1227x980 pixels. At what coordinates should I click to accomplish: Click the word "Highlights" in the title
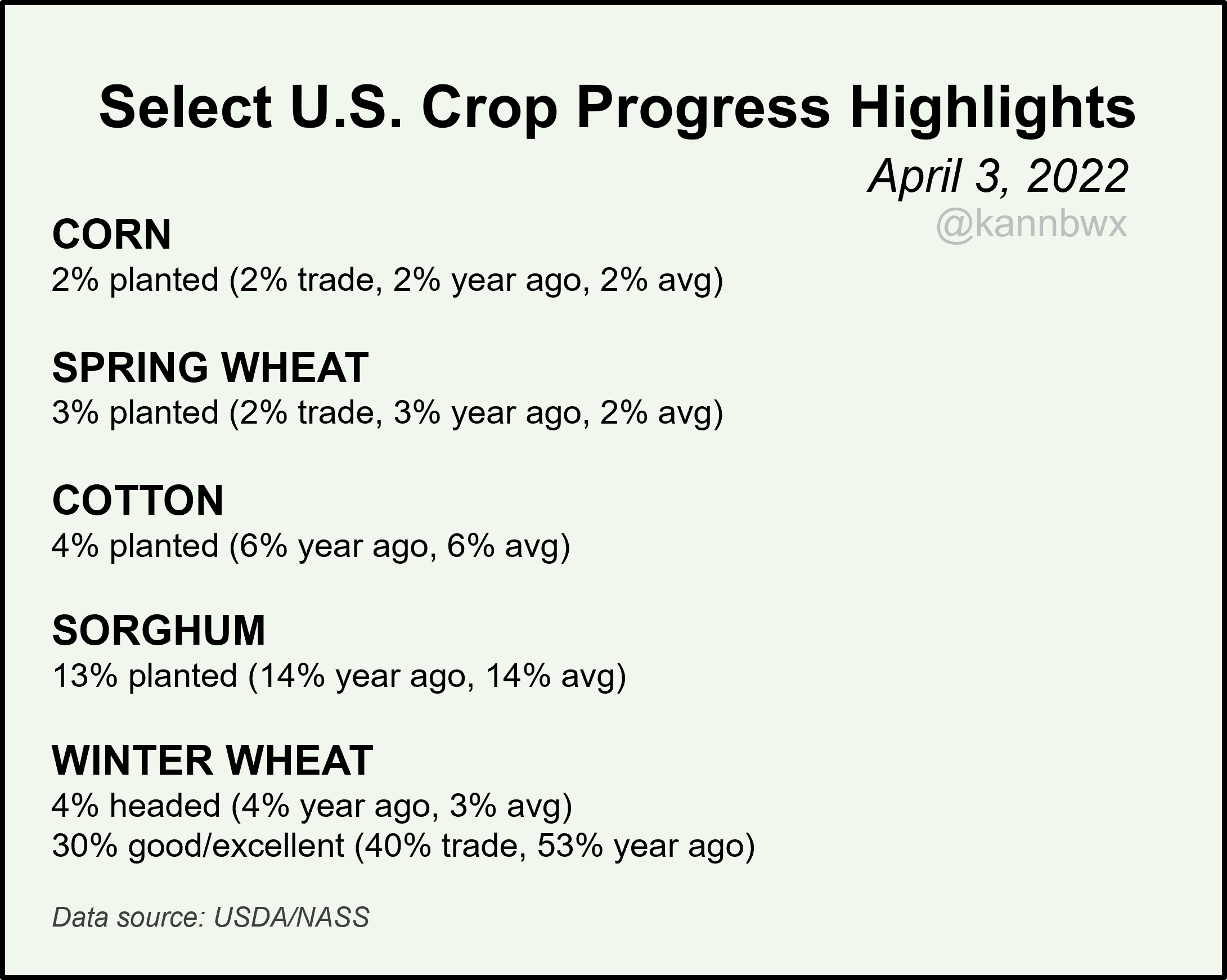pyautogui.click(x=993, y=108)
